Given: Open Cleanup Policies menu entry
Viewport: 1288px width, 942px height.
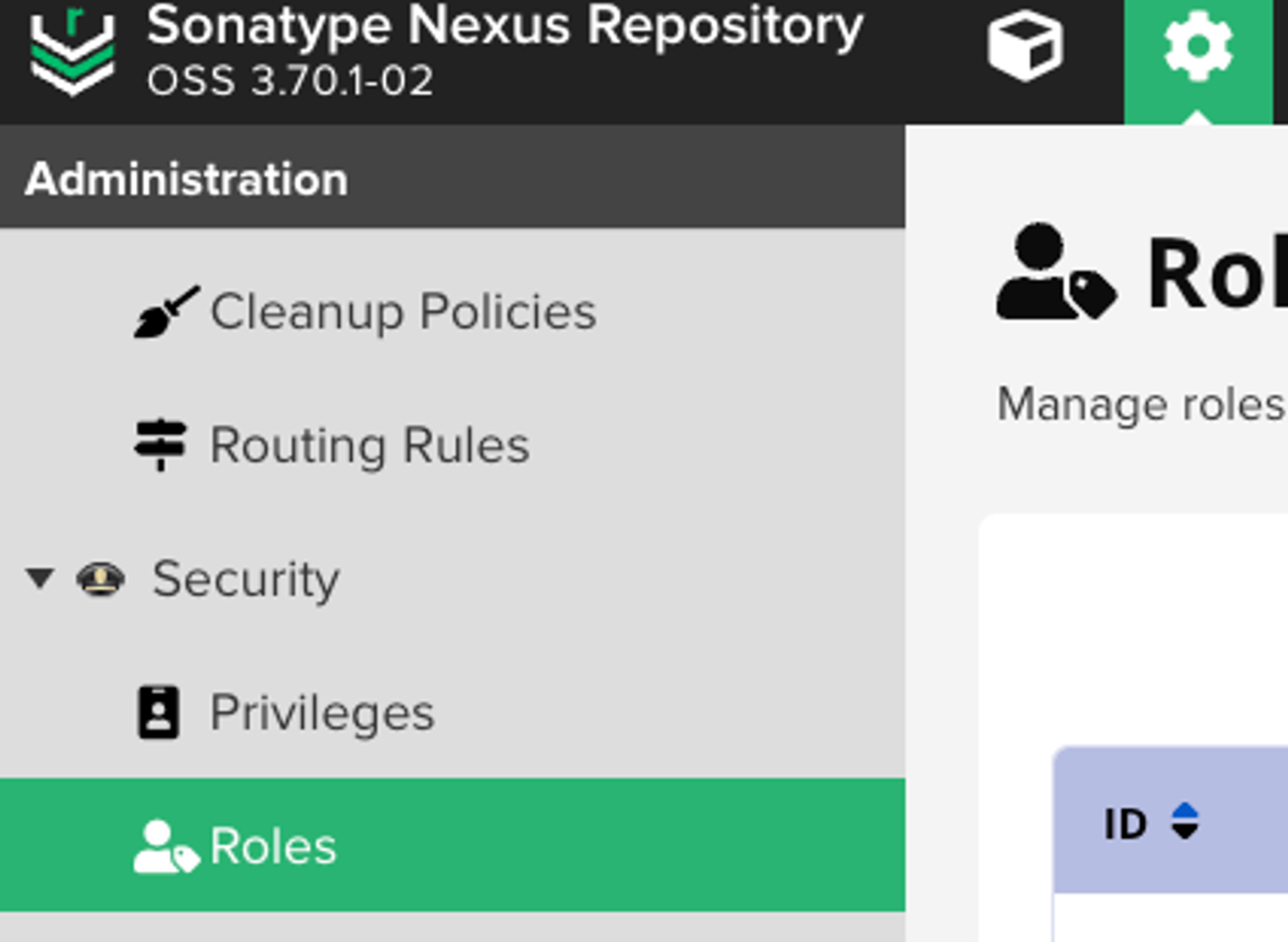Looking at the screenshot, I should (403, 313).
